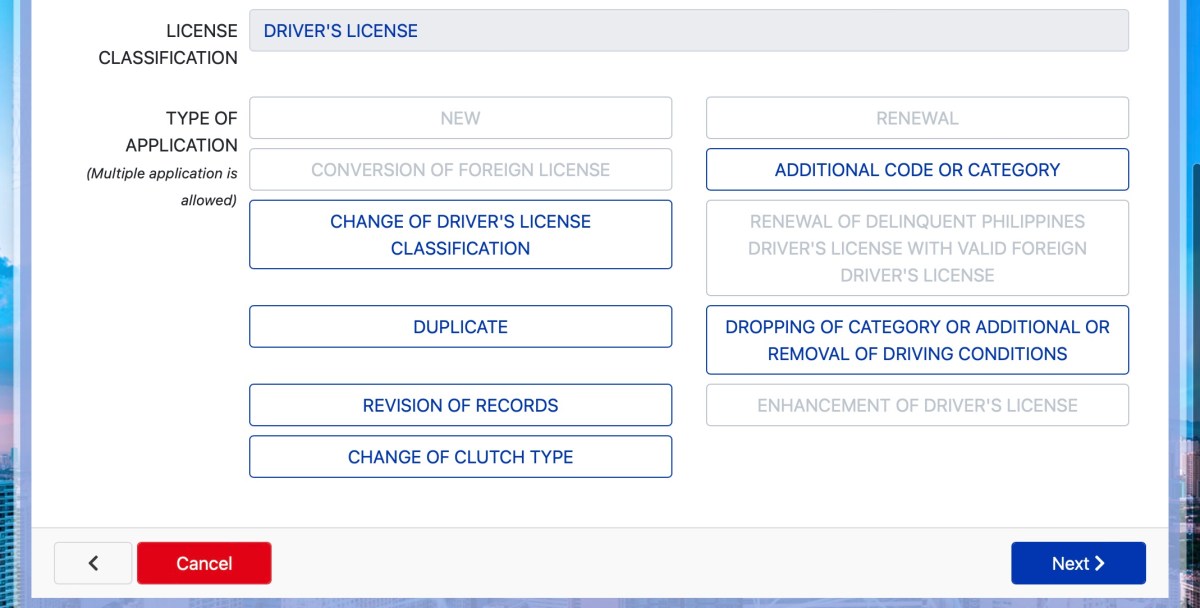
Task: Click the arrow icon inside the Next button
Action: pos(1100,563)
